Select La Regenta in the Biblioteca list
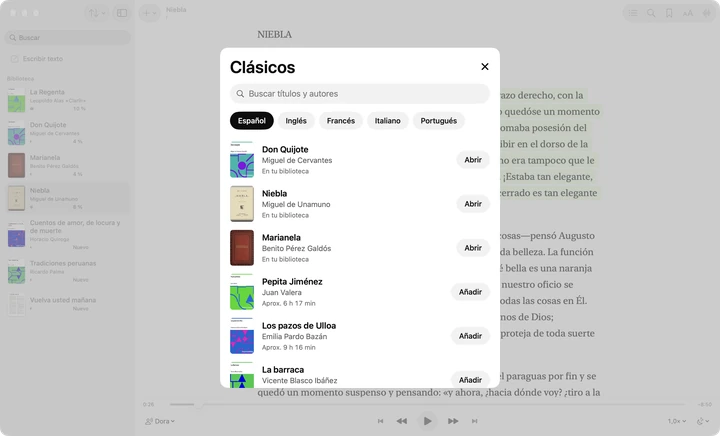The width and height of the screenshot is (720, 436). pyautogui.click(x=68, y=100)
